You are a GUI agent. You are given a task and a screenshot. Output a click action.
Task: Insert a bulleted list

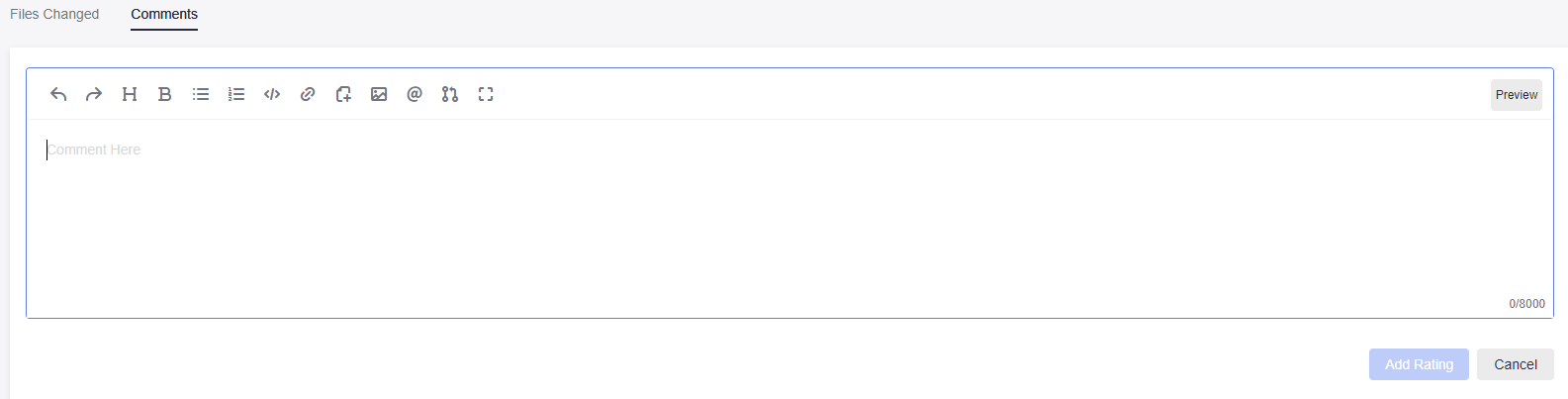(x=201, y=94)
